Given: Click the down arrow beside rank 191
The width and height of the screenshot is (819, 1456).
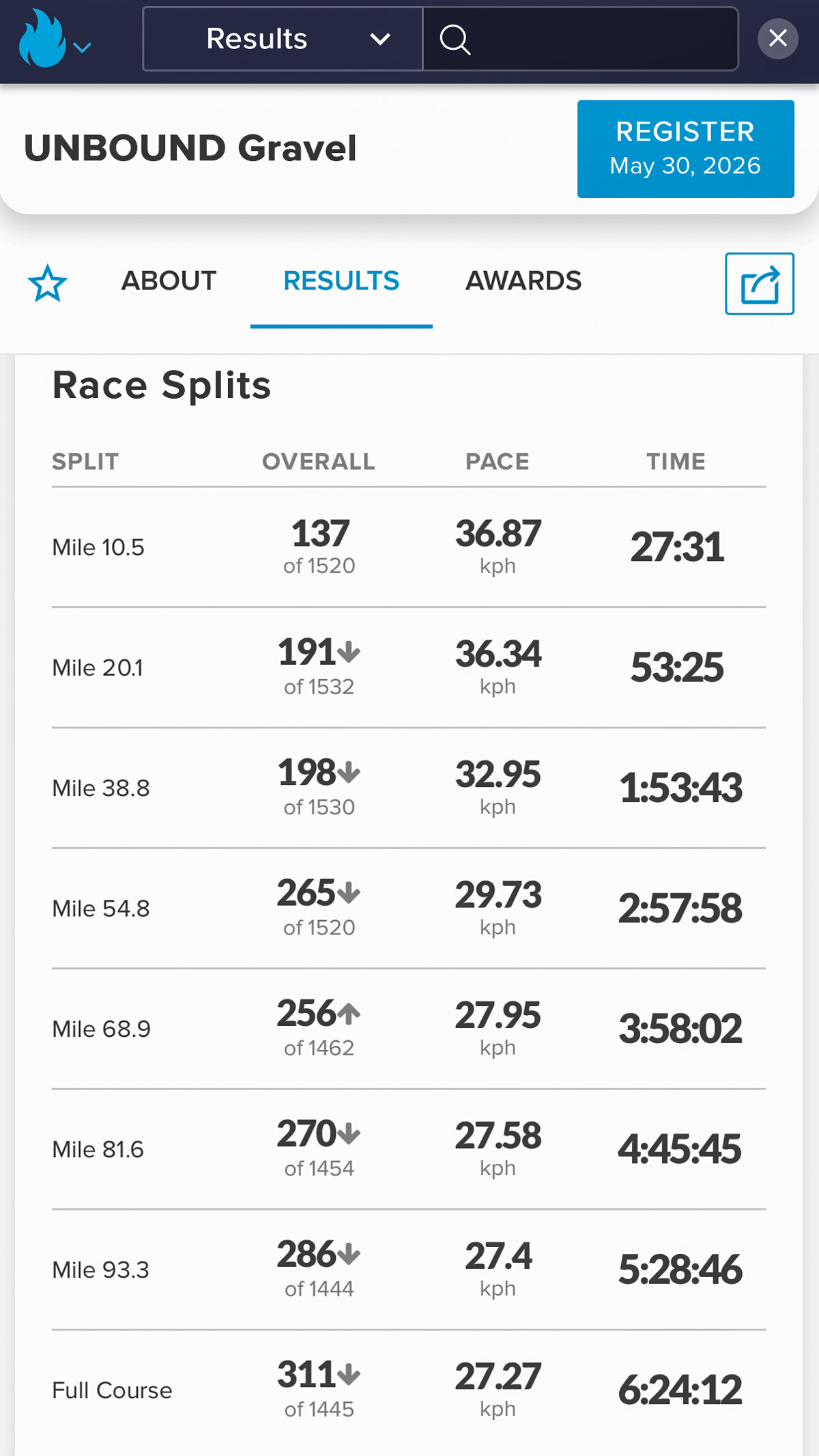Looking at the screenshot, I should (x=349, y=652).
